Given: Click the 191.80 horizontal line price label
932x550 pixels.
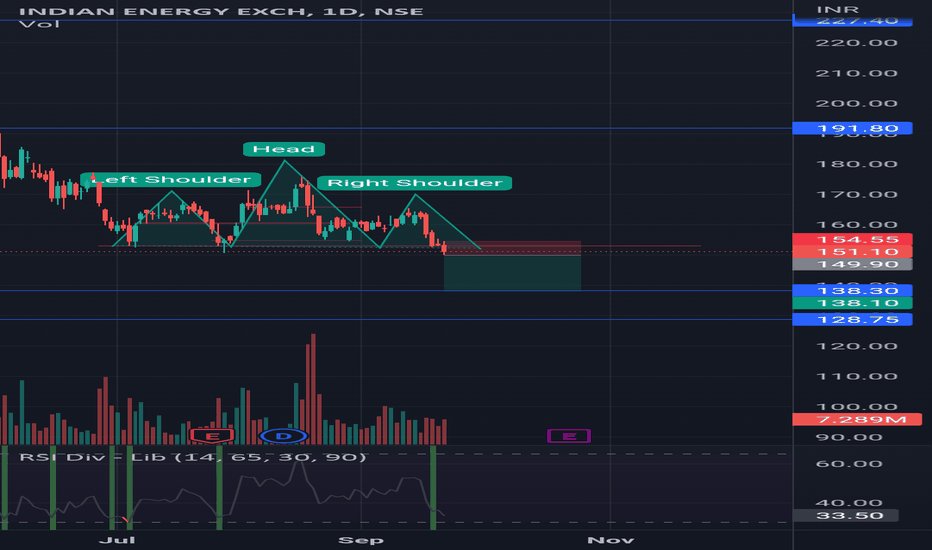Looking at the screenshot, I should pyautogui.click(x=852, y=128).
